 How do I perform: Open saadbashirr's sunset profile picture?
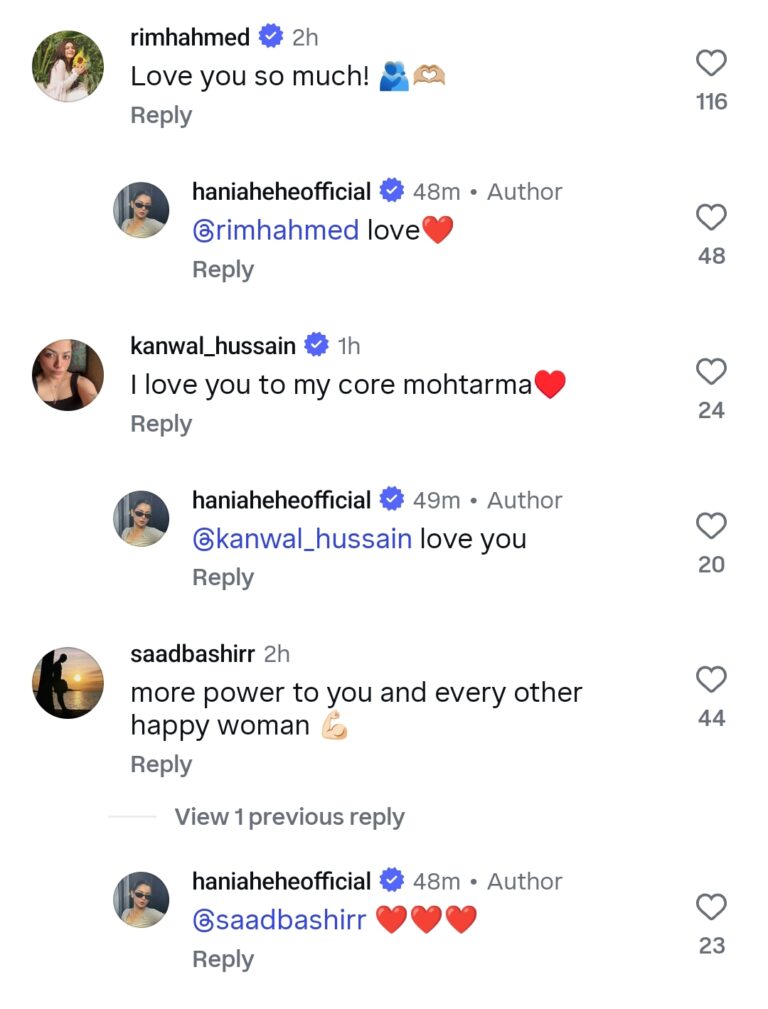click(68, 683)
